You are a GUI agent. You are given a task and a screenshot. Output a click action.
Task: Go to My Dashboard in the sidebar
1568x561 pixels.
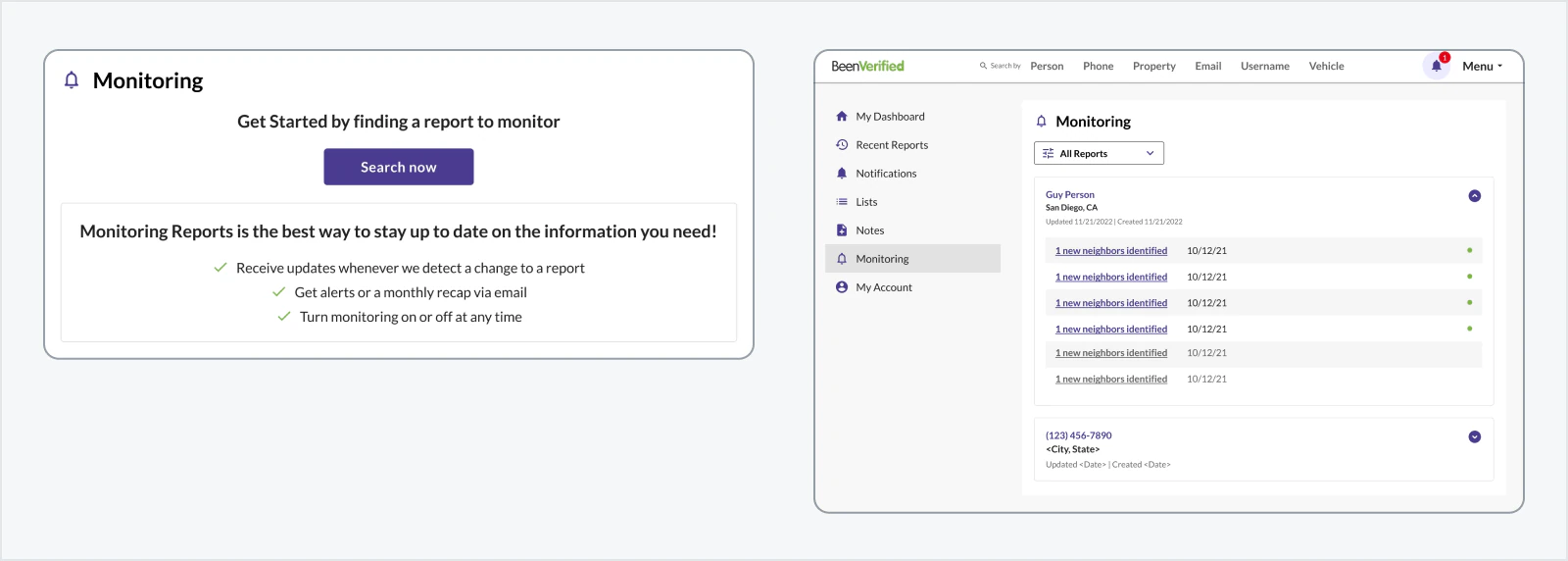click(890, 116)
